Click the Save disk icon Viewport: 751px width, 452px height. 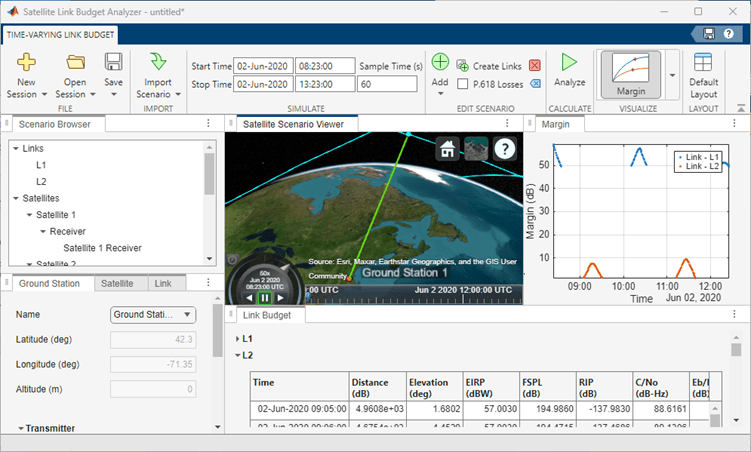click(x=113, y=62)
